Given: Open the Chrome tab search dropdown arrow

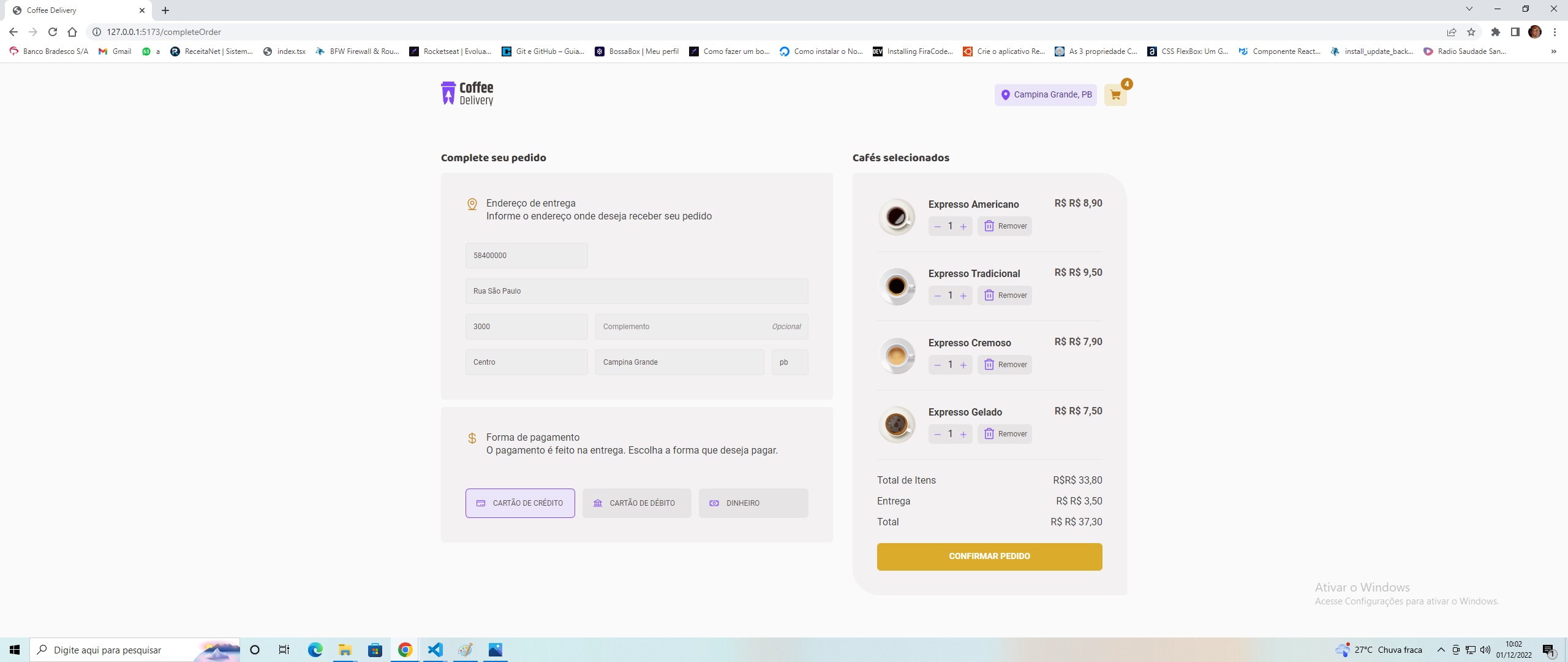Looking at the screenshot, I should click(1469, 9).
